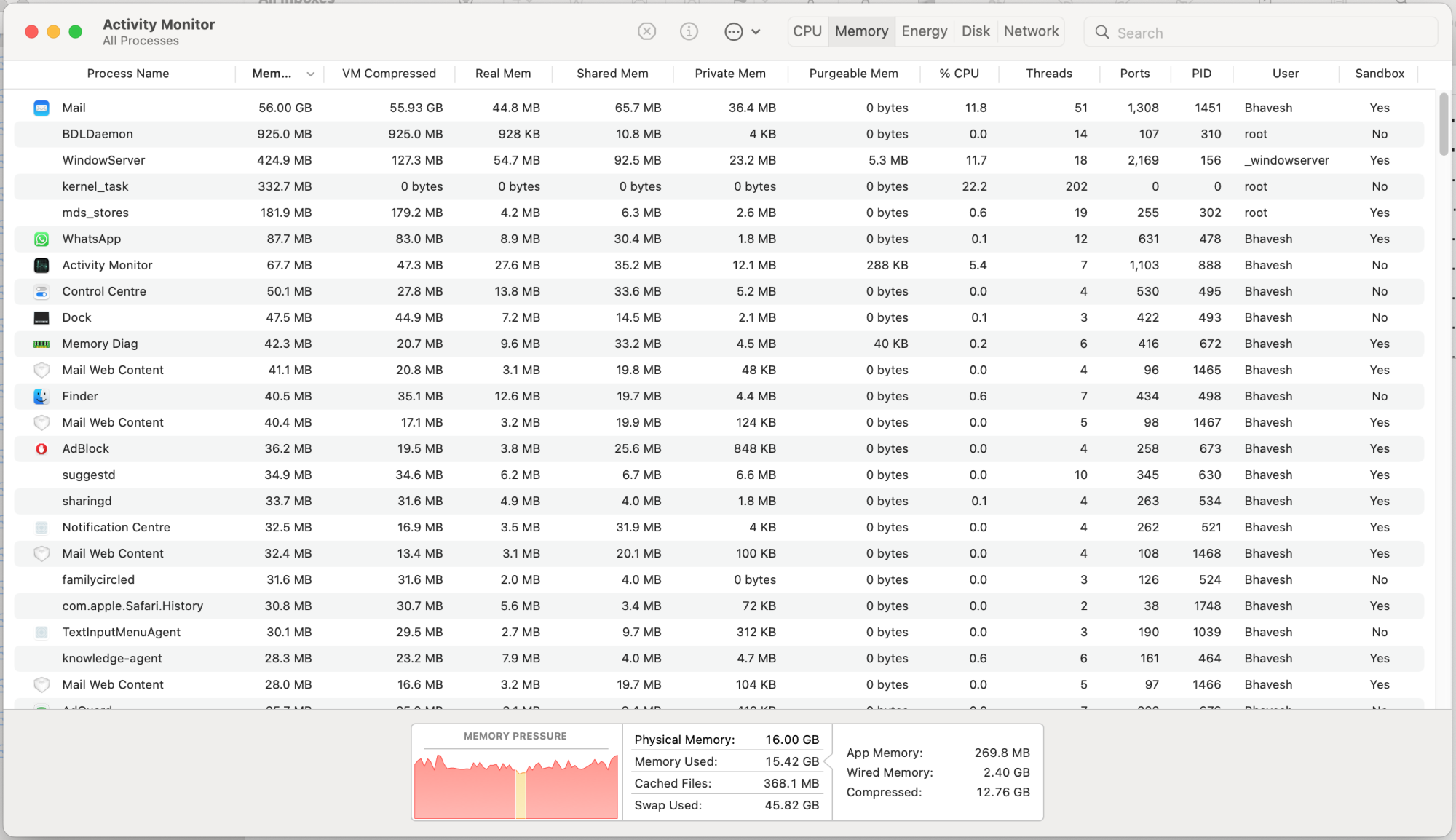Sort by the VM Compressed column header
Viewport: 1456px width, 840px height.
tap(389, 74)
